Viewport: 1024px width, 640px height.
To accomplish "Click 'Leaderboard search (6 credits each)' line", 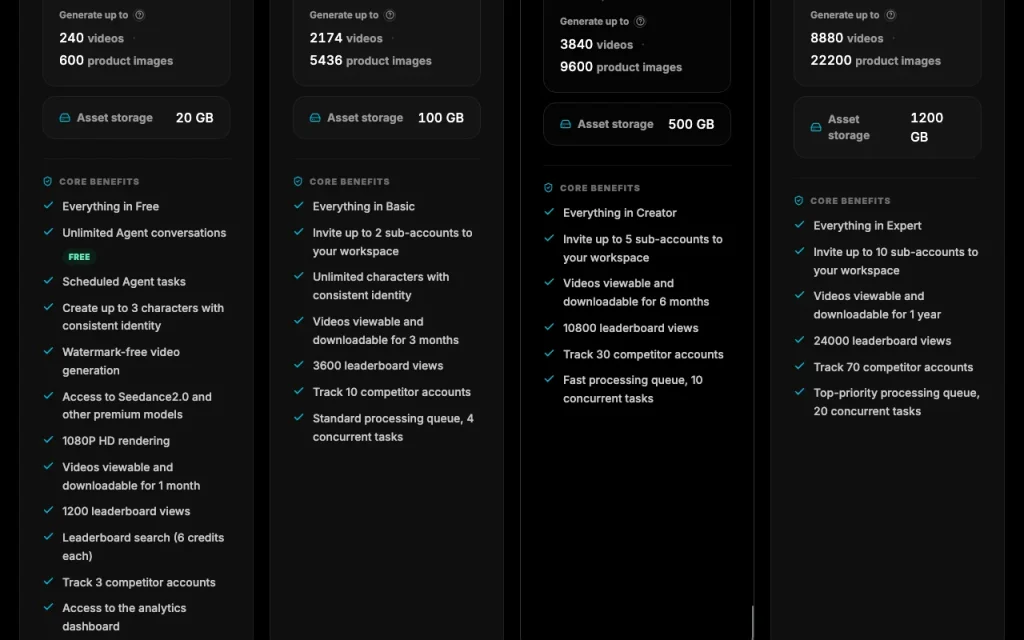I will (143, 547).
